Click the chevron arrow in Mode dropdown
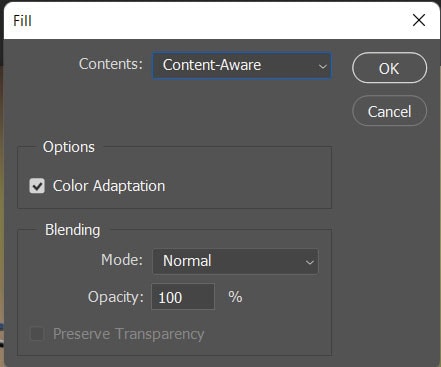441x367 pixels. coord(310,262)
